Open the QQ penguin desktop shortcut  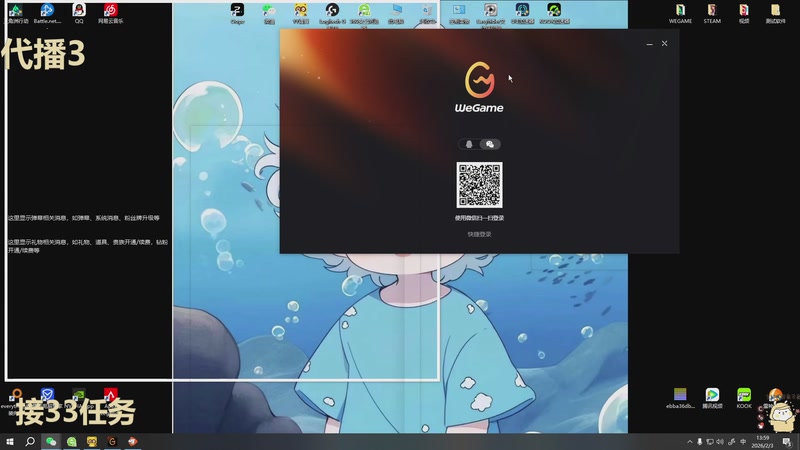[x=79, y=13]
